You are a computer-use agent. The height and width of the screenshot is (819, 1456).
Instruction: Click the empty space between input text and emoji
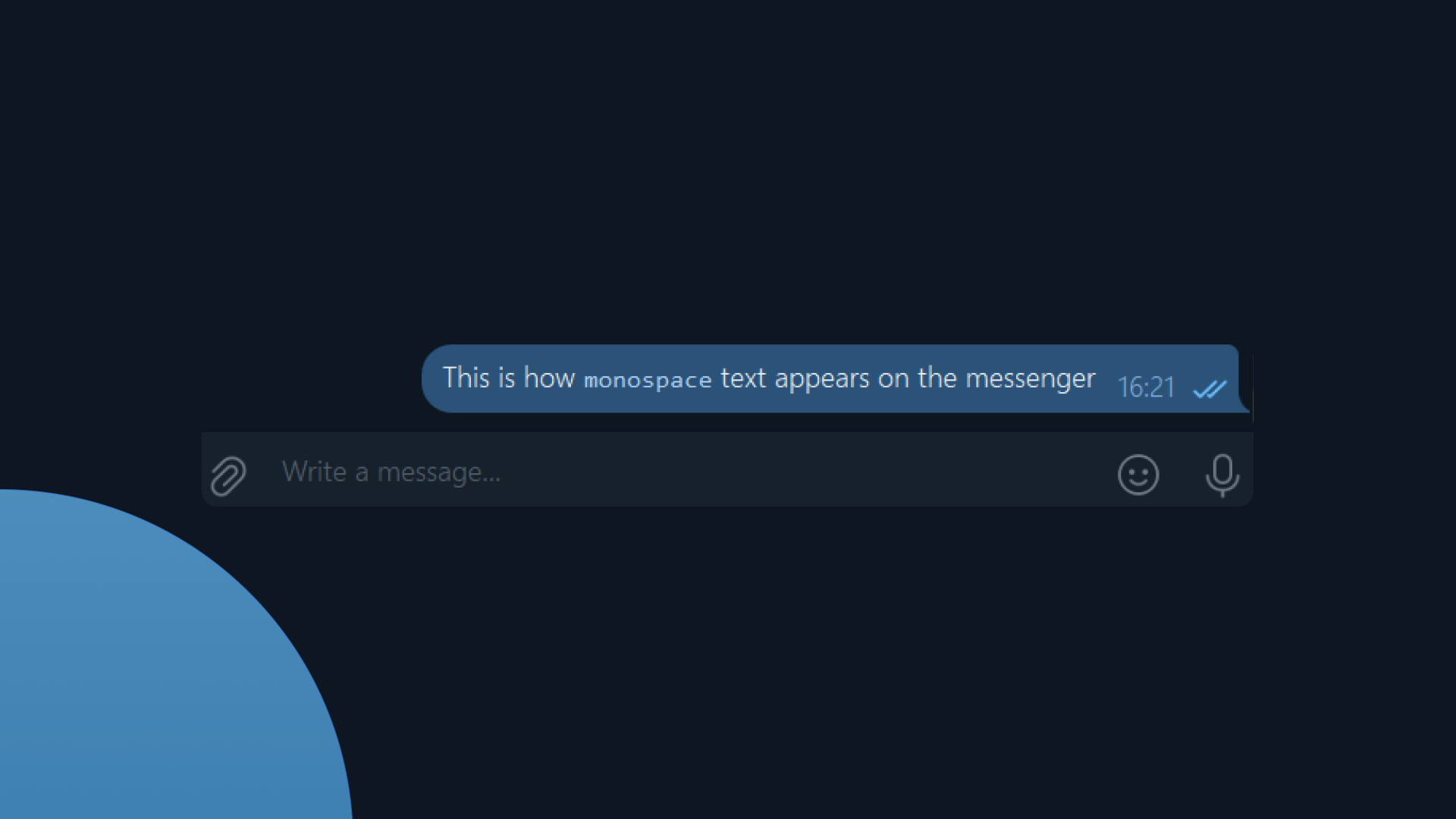coord(808,472)
